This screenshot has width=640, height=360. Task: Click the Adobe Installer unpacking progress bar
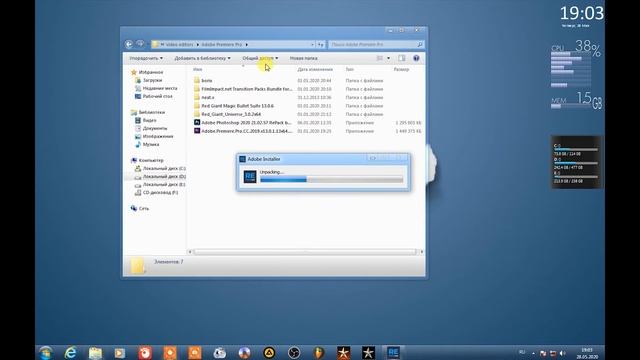pos(331,180)
